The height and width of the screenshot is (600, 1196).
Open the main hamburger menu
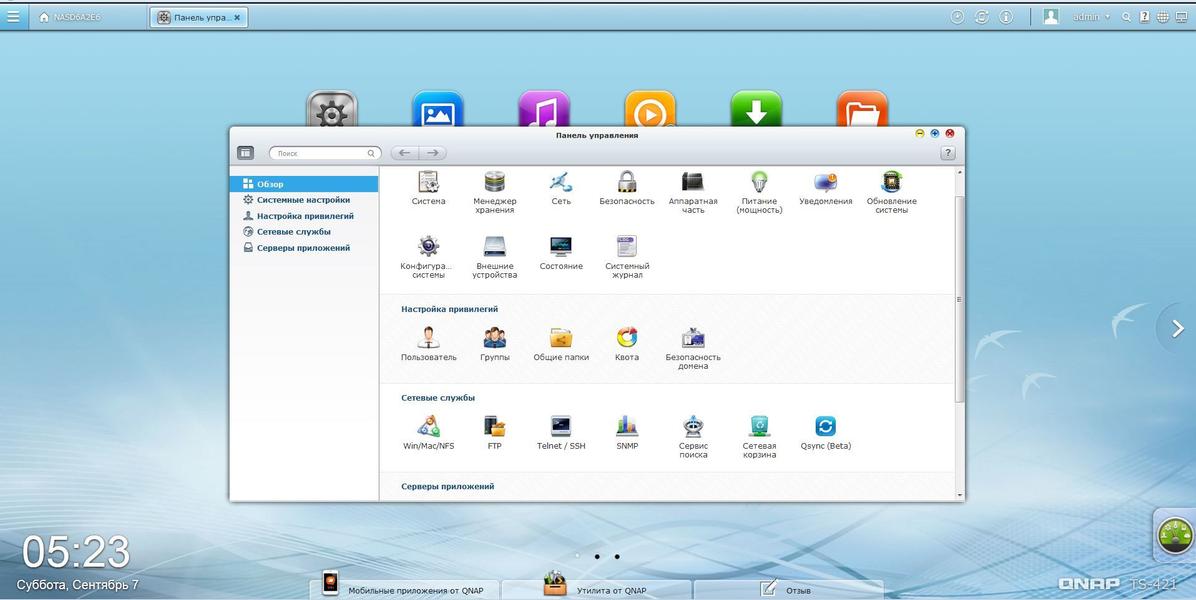[13, 16]
